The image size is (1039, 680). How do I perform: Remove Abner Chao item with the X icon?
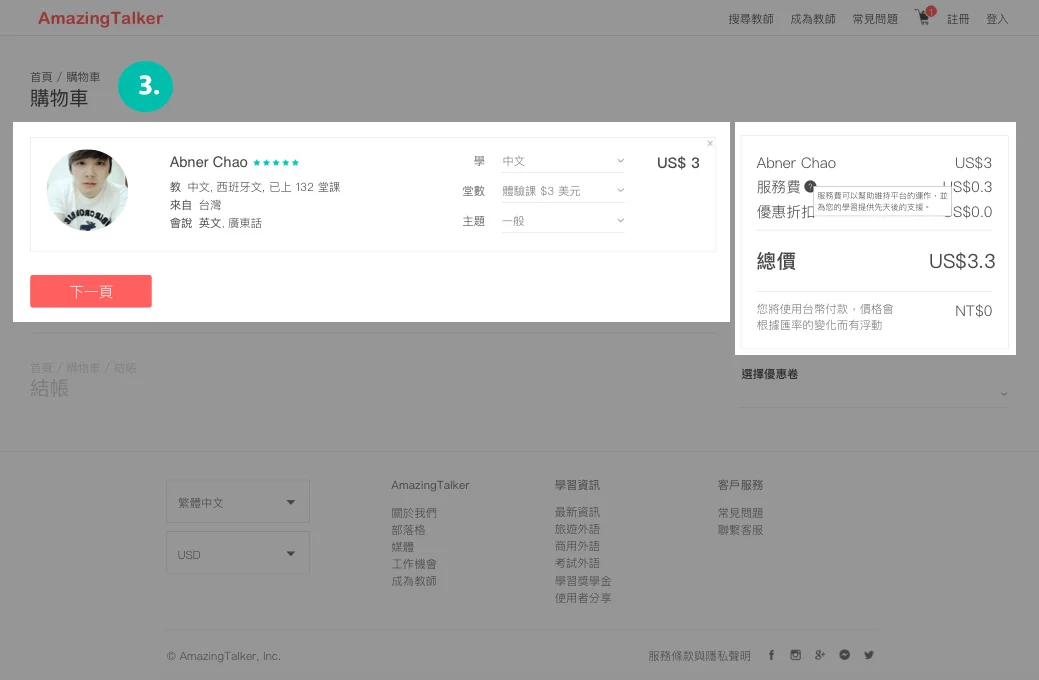click(710, 143)
